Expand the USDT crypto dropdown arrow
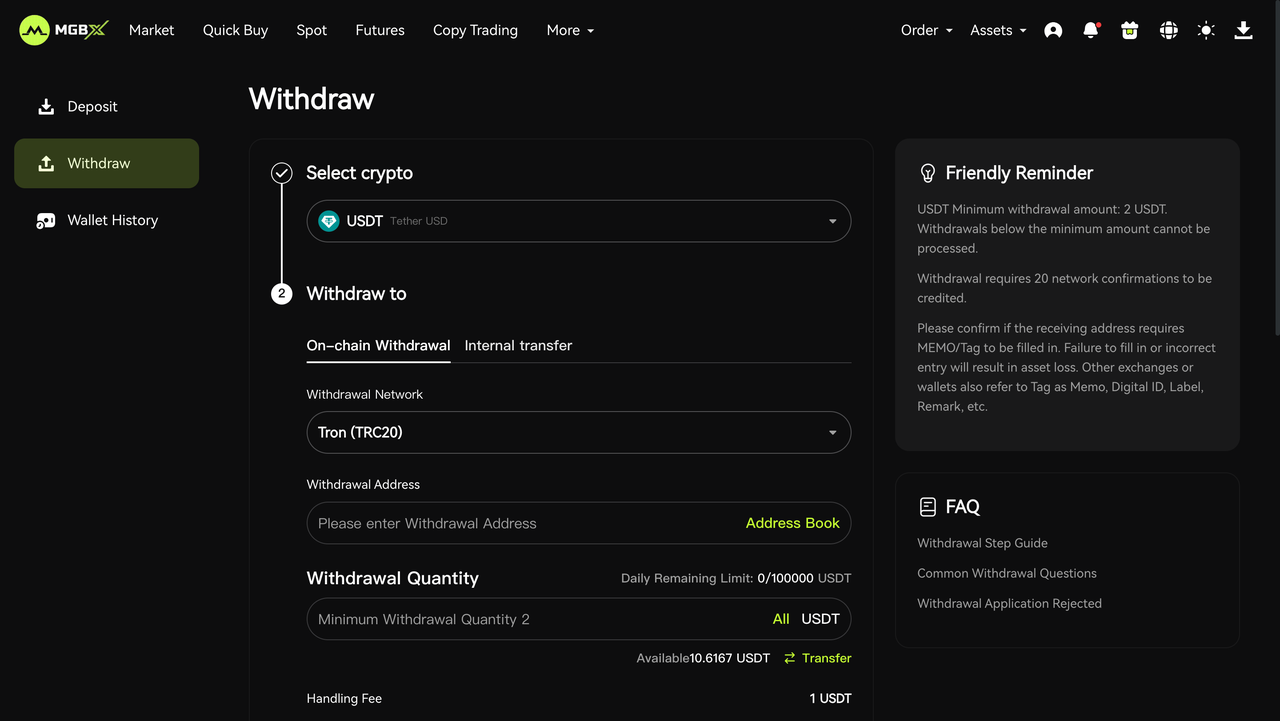Image resolution: width=1280 pixels, height=721 pixels. tap(832, 221)
